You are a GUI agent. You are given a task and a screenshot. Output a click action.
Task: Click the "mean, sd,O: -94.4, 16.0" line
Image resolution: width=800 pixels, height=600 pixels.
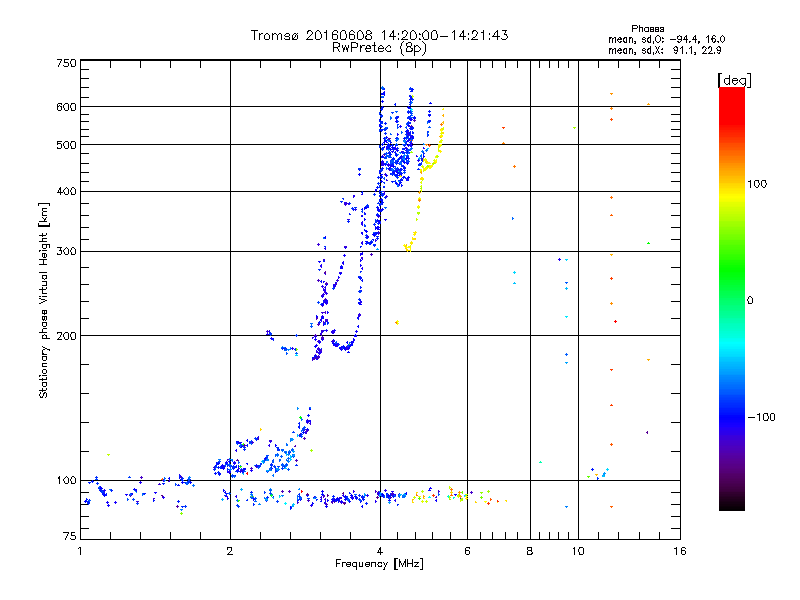(666, 39)
